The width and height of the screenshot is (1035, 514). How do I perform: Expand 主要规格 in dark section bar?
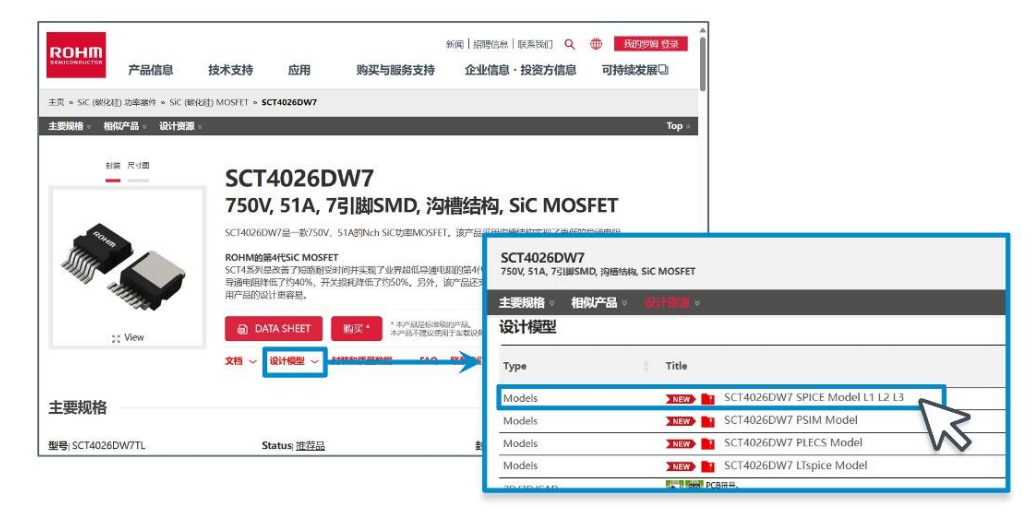(69, 126)
